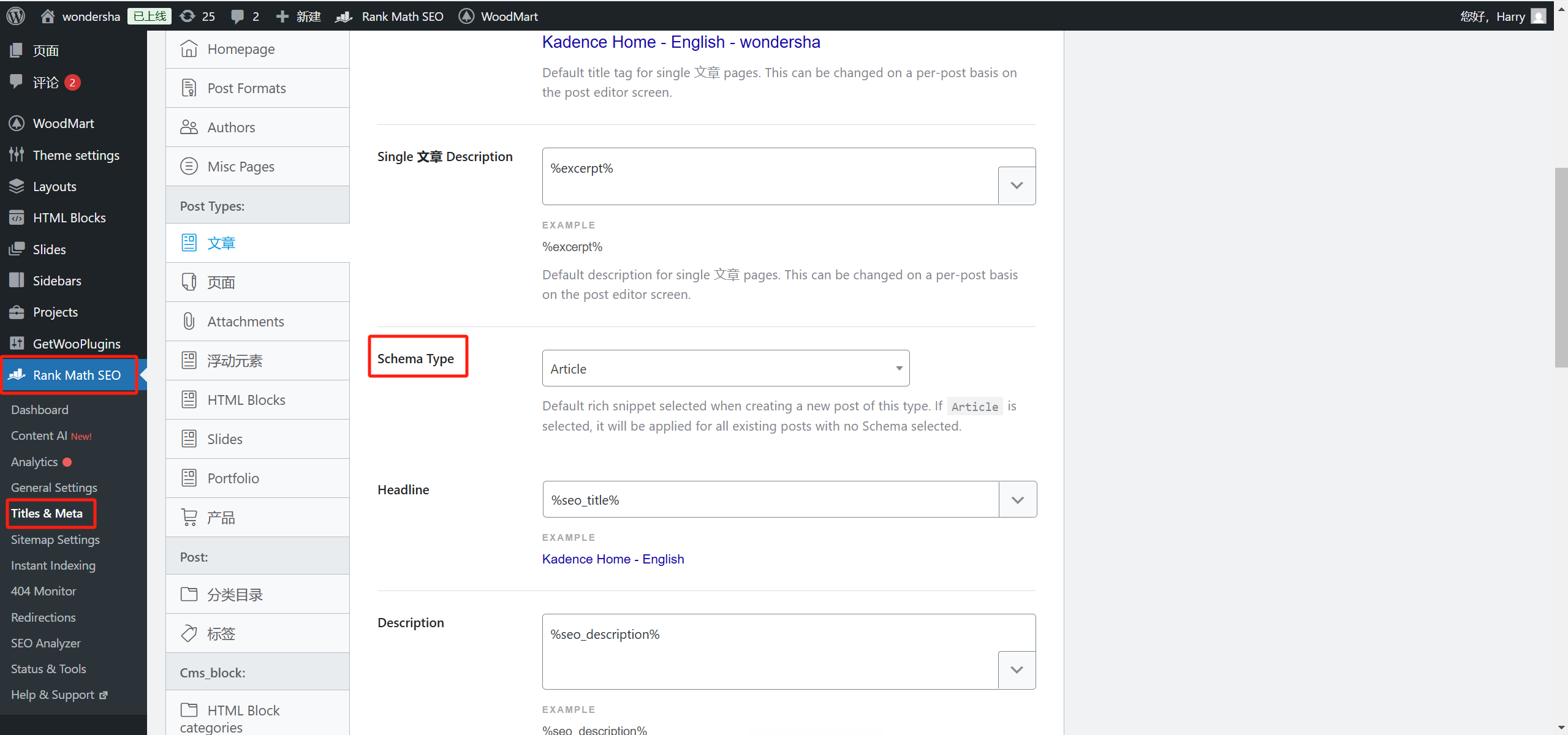Switch to the Misc Pages tab
Screen dimensions: 1568x735
coord(240,167)
